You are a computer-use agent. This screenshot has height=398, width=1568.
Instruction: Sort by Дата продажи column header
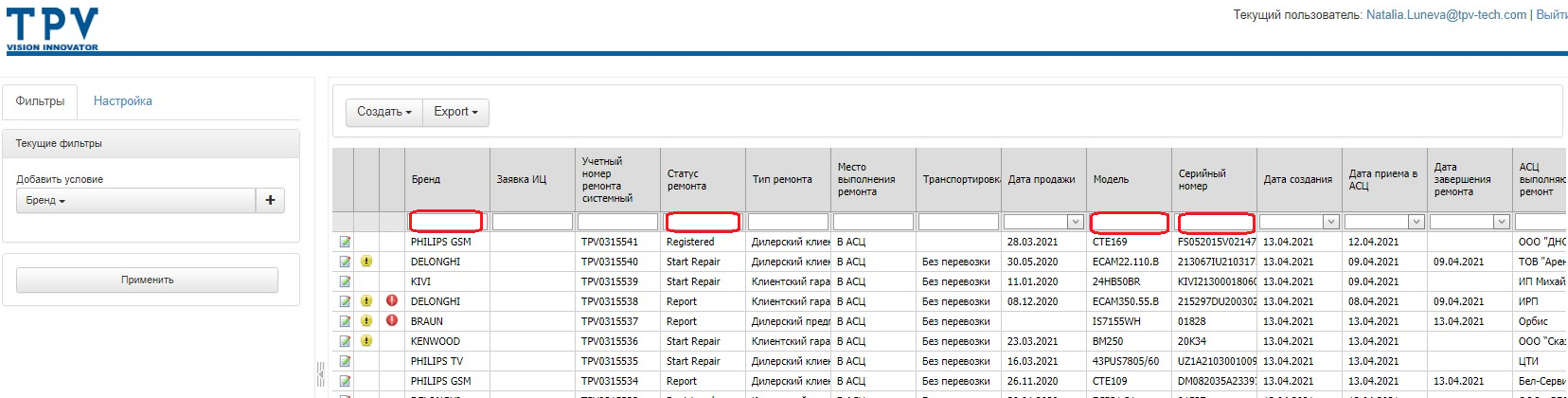tap(1043, 179)
